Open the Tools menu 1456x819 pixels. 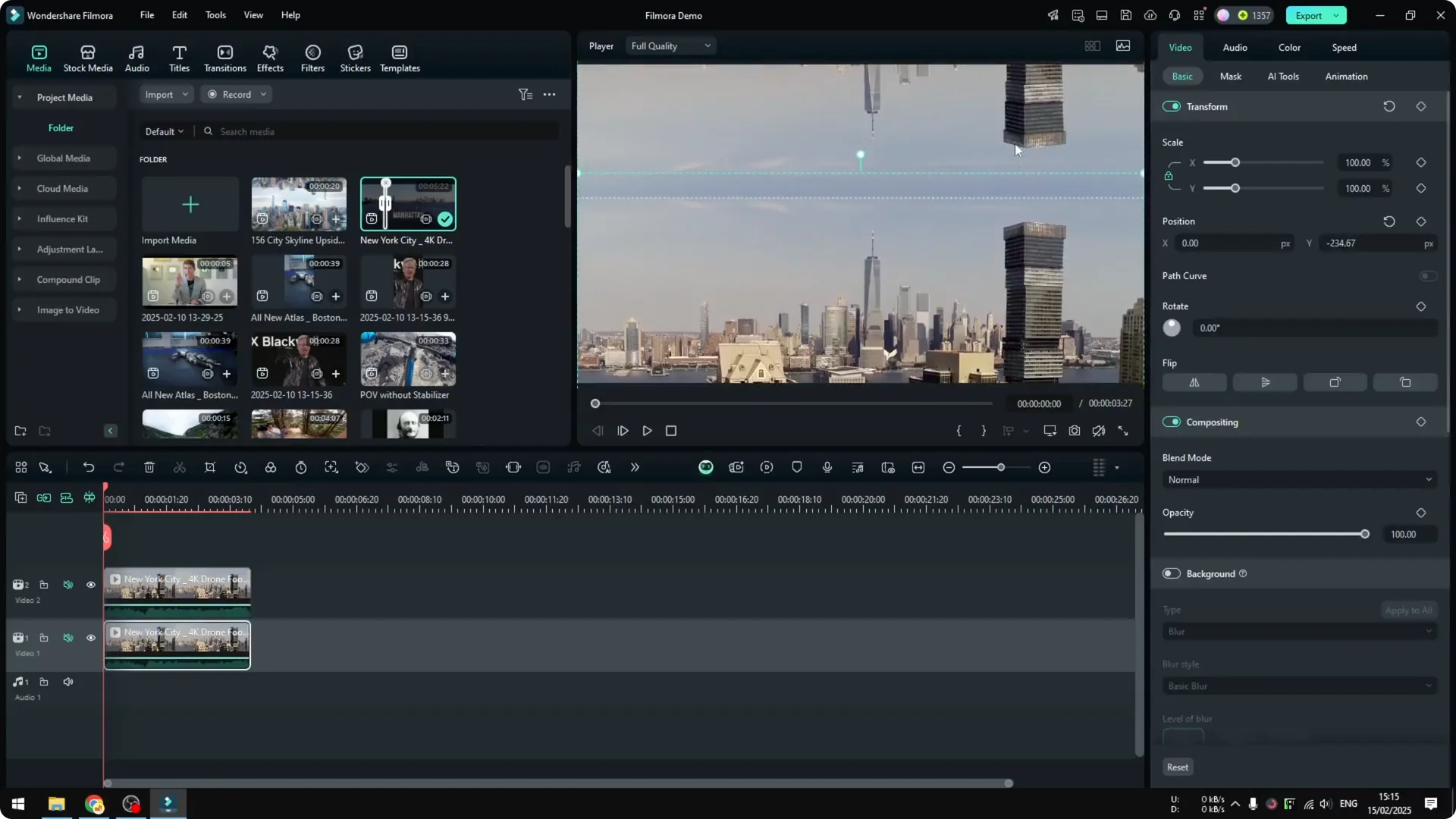tap(215, 15)
